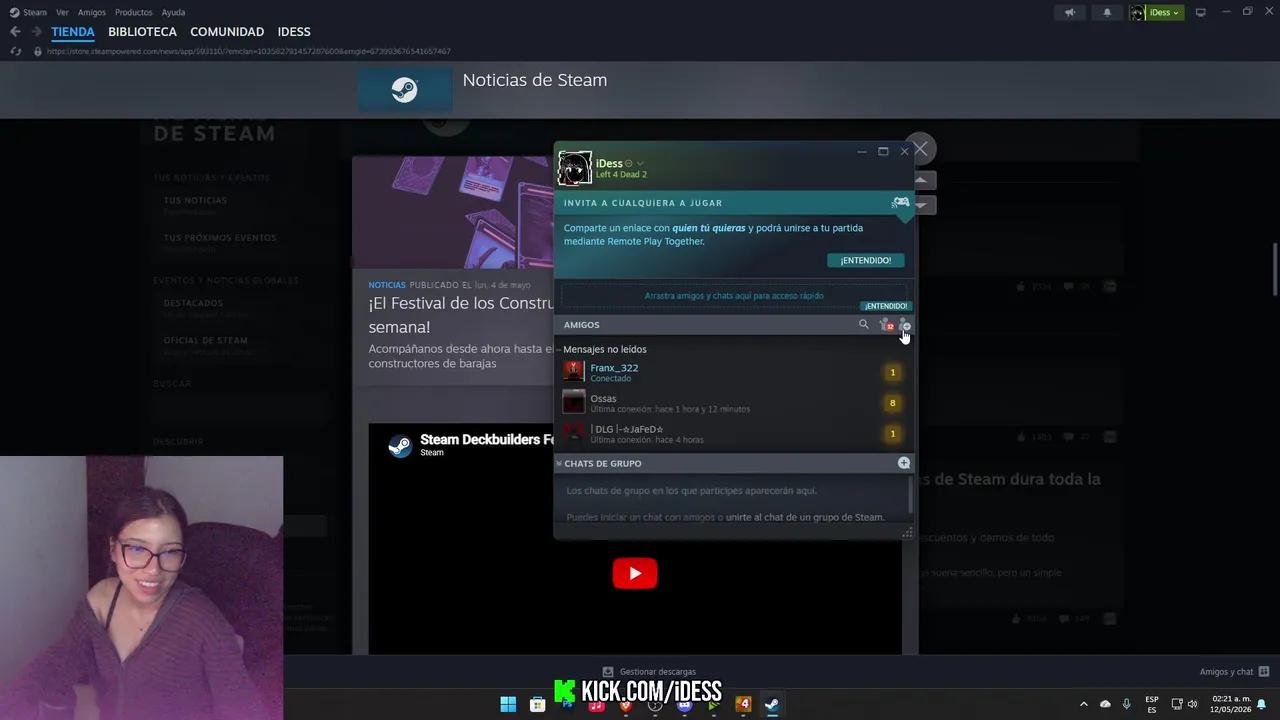
Task: Go forward with the navigation forward arrow
Action: click(x=36, y=32)
